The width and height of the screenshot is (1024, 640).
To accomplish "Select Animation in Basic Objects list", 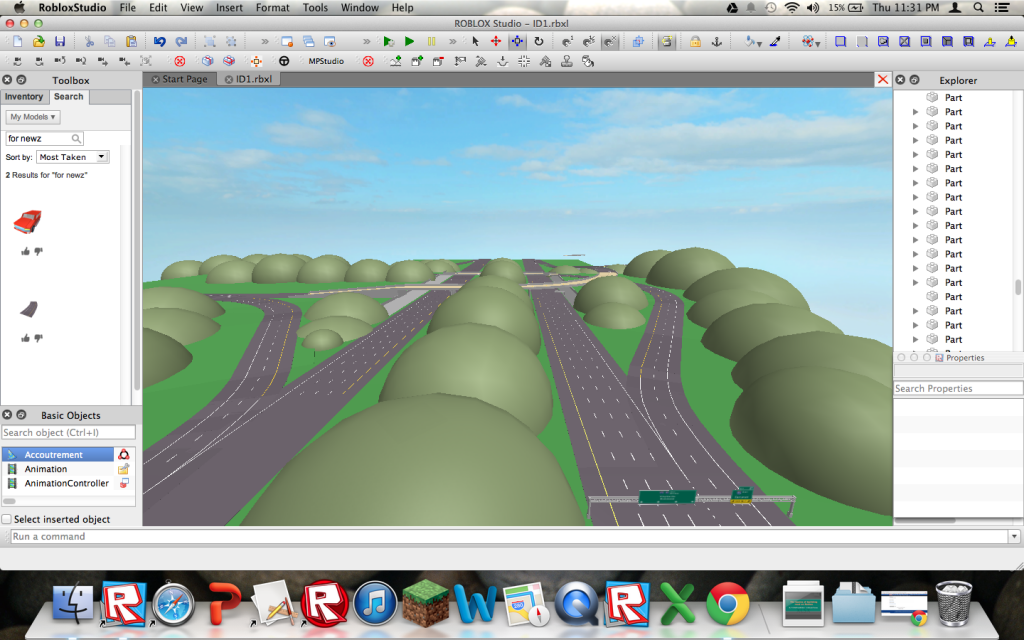I will pyautogui.click(x=58, y=469).
